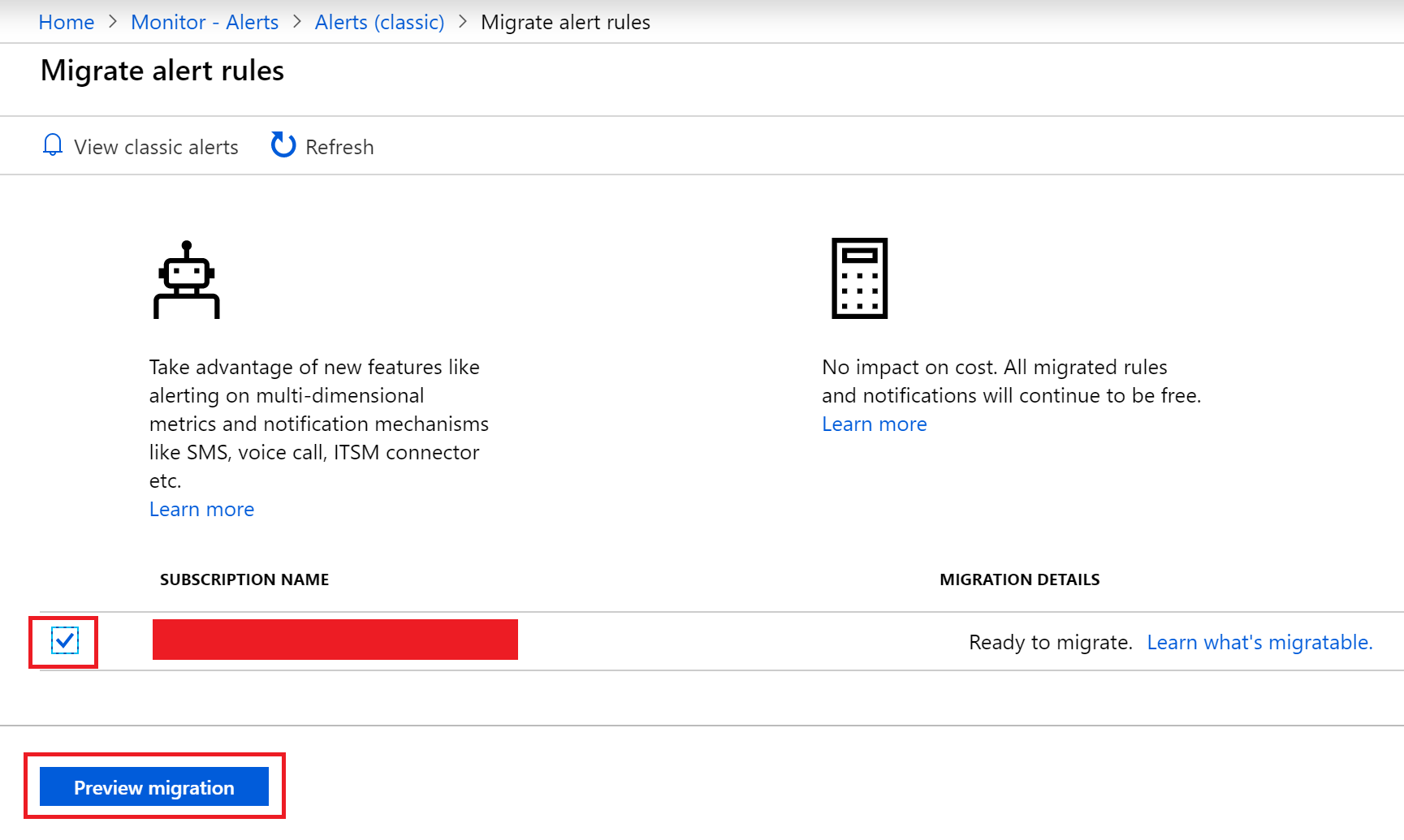Image resolution: width=1404 pixels, height=840 pixels.
Task: Open Monitor - Alerts breadcrumb link
Action: [x=205, y=22]
